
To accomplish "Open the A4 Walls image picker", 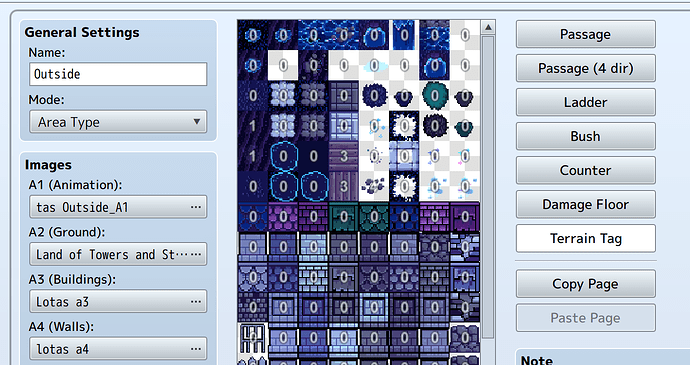I will pyautogui.click(x=118, y=349).
